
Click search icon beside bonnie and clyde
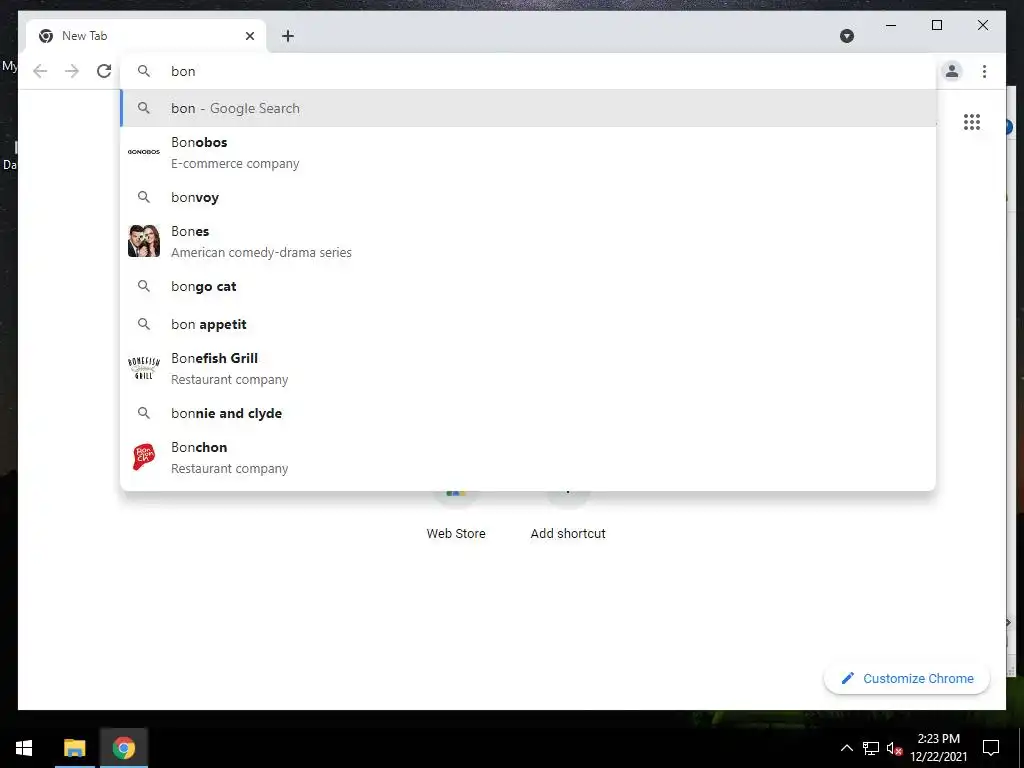(144, 412)
